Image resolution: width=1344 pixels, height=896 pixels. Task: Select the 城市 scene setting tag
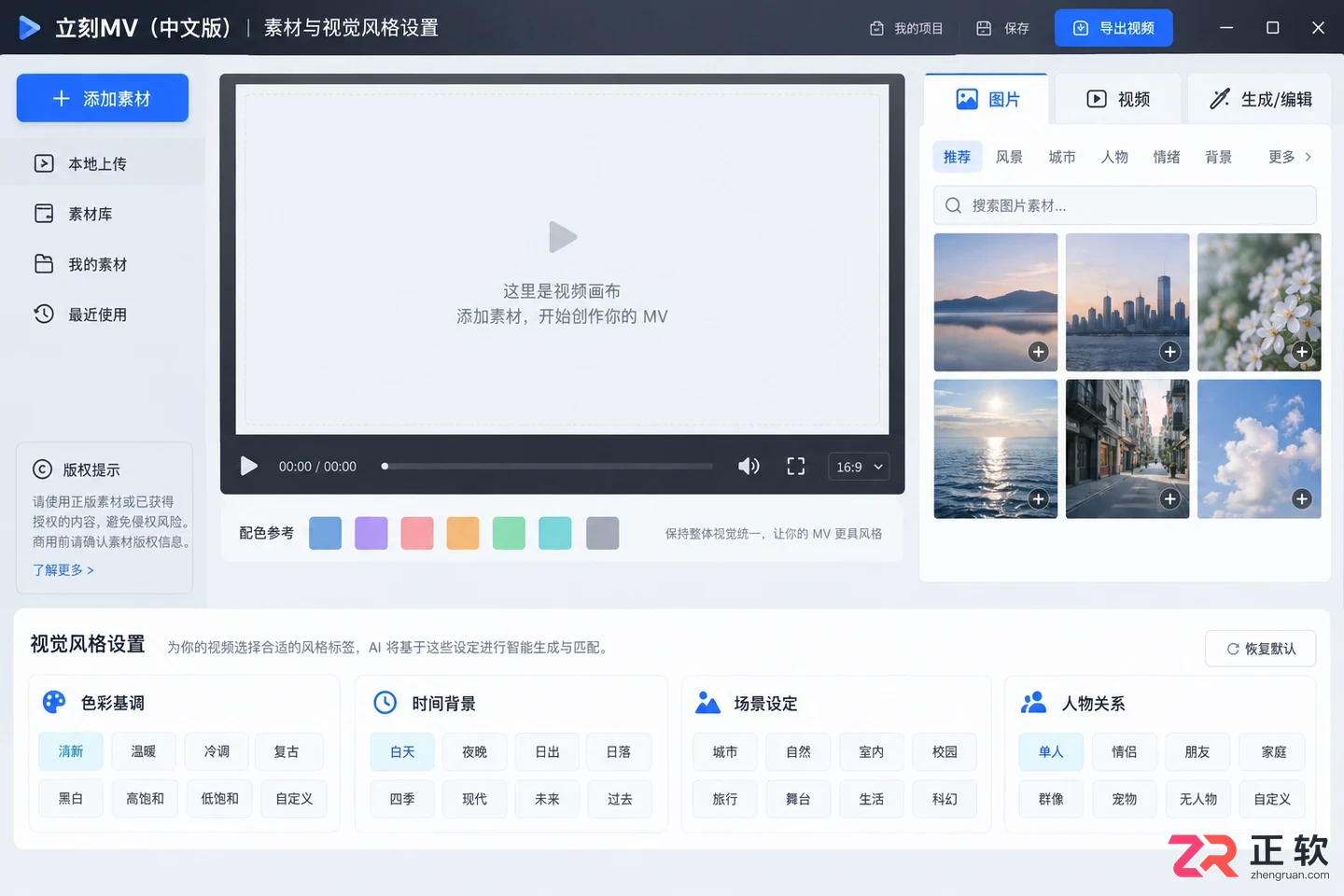click(725, 751)
